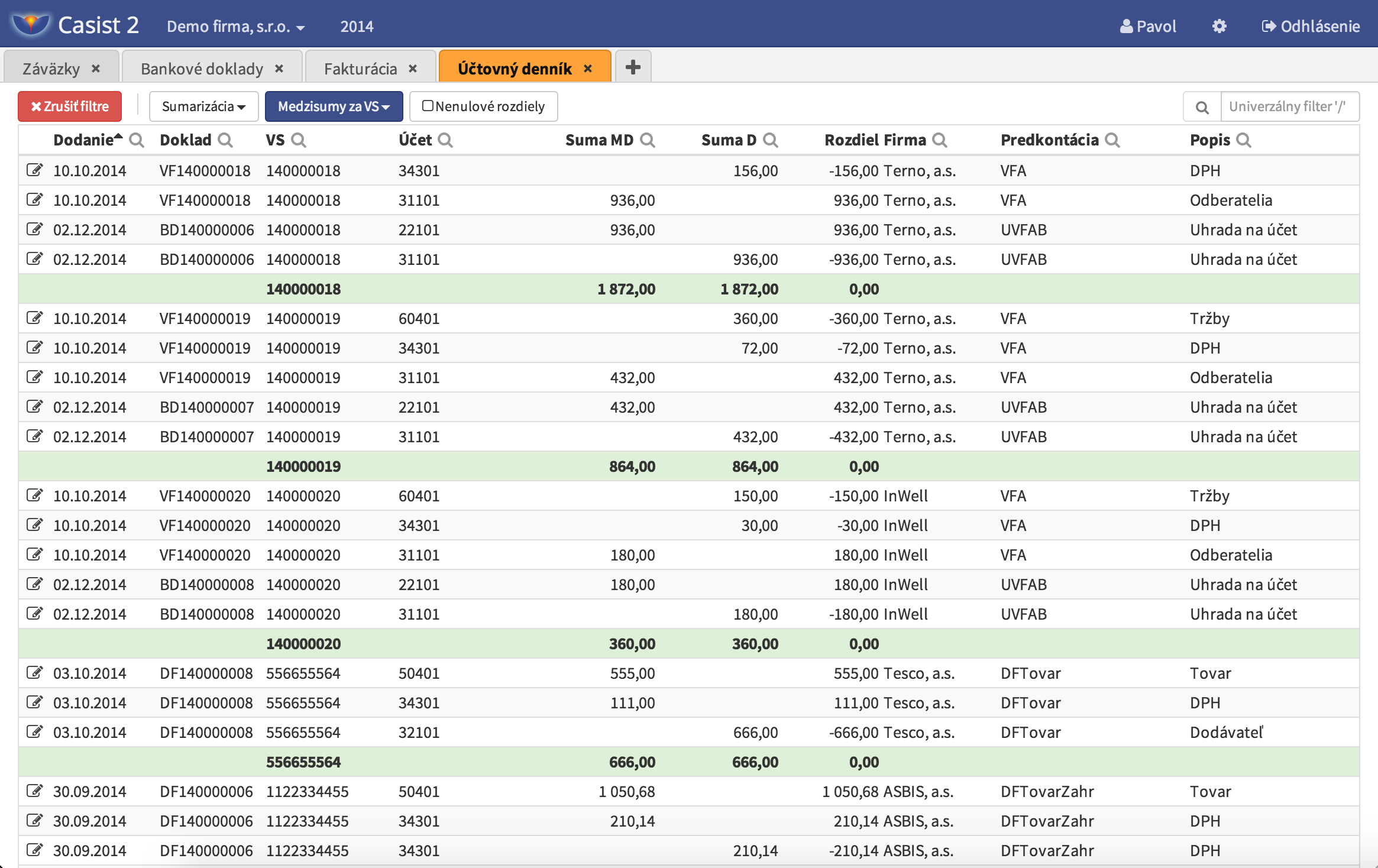The image size is (1378, 868).
Task: Click the Zrušiť filtre button
Action: coord(70,106)
